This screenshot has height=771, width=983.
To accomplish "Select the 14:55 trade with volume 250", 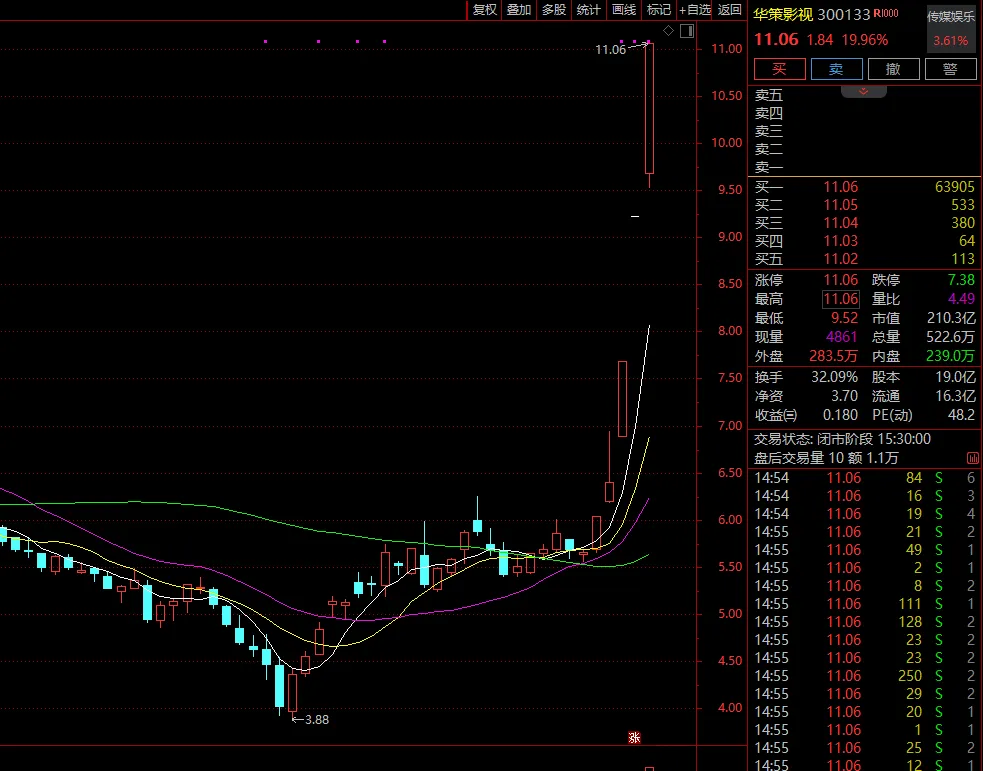I will pos(865,676).
